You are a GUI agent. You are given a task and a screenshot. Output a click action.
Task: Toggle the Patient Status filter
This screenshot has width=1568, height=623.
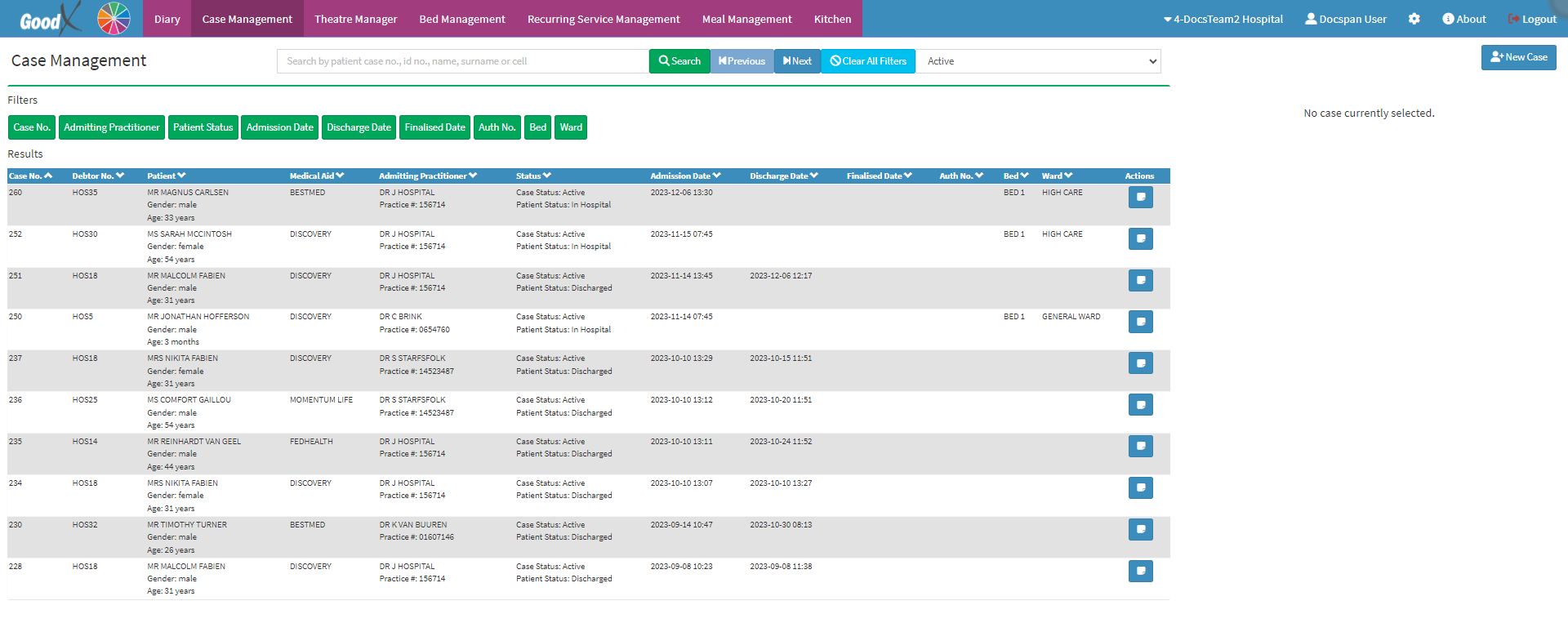tap(203, 127)
